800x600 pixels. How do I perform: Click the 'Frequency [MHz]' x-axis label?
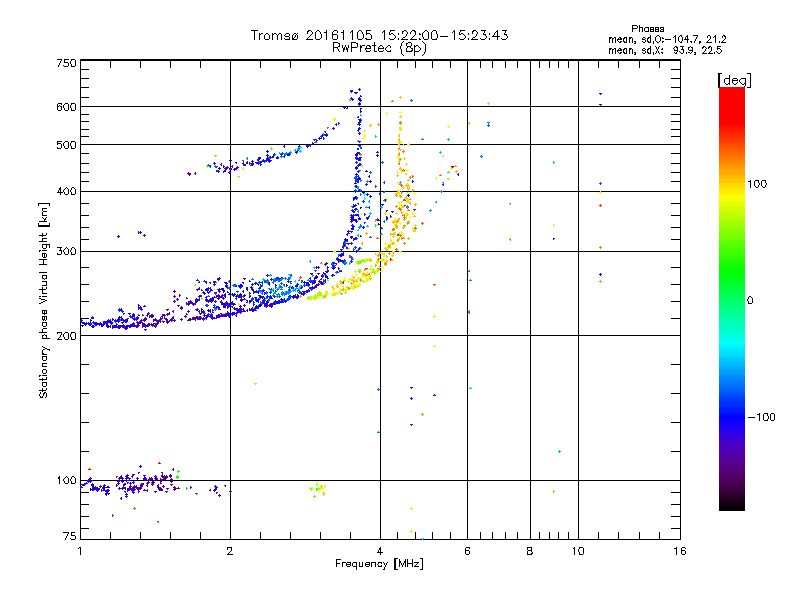(x=379, y=564)
